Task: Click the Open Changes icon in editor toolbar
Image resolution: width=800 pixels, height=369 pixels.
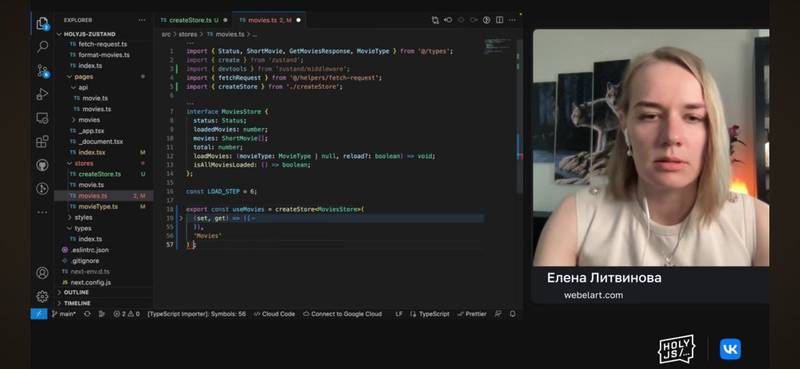Action: pyautogui.click(x=435, y=20)
